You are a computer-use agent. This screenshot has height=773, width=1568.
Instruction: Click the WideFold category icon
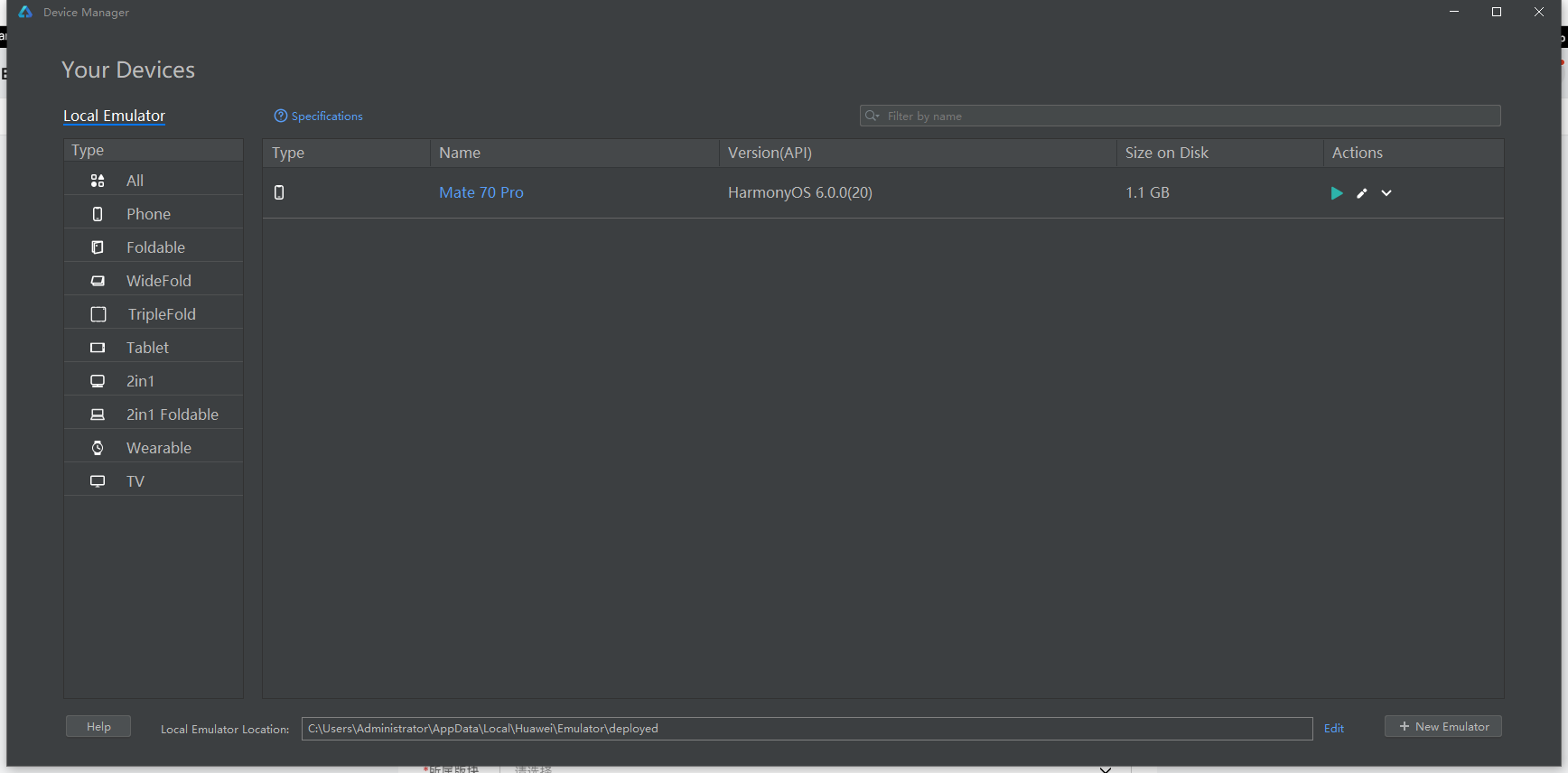(98, 281)
